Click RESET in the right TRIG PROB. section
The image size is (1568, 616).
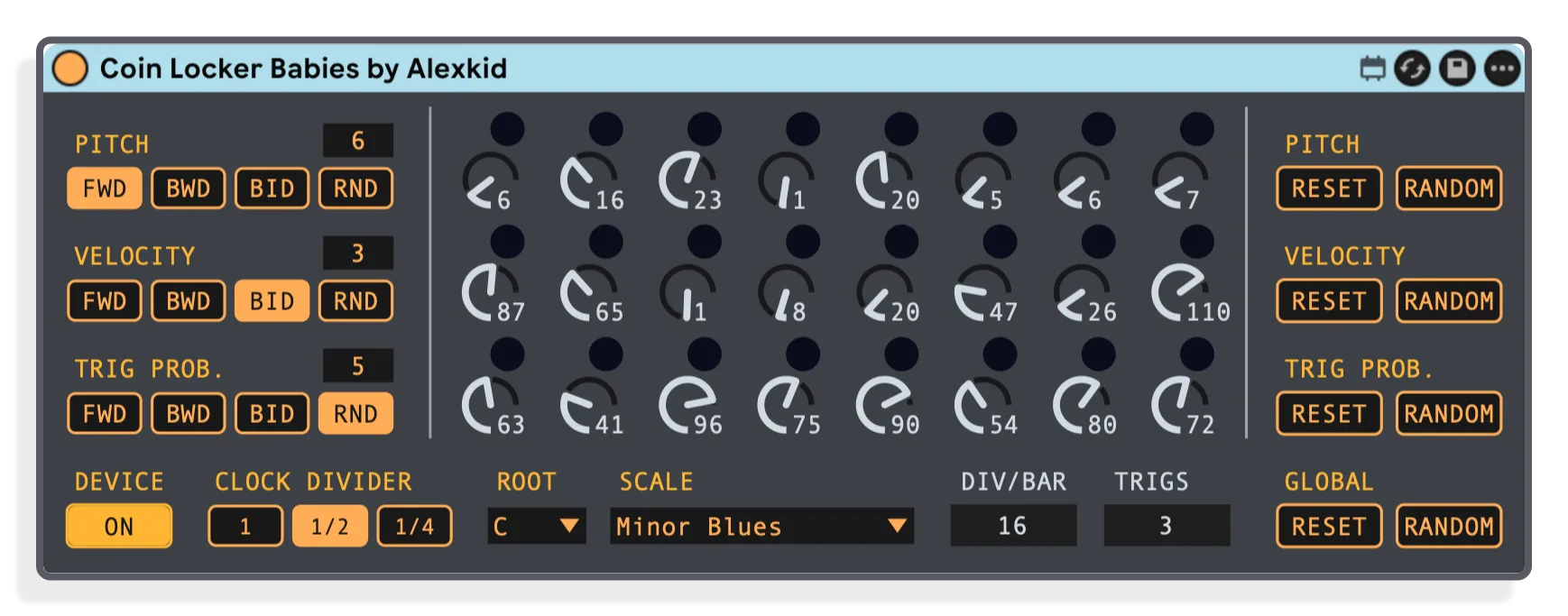click(x=1329, y=414)
